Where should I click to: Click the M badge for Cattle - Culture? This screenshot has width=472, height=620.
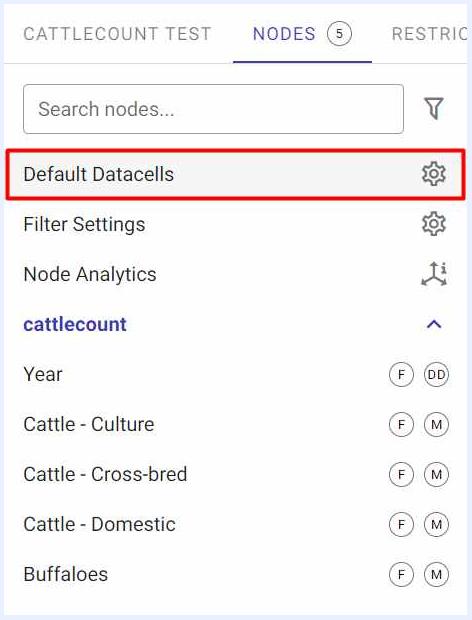tap(436, 424)
